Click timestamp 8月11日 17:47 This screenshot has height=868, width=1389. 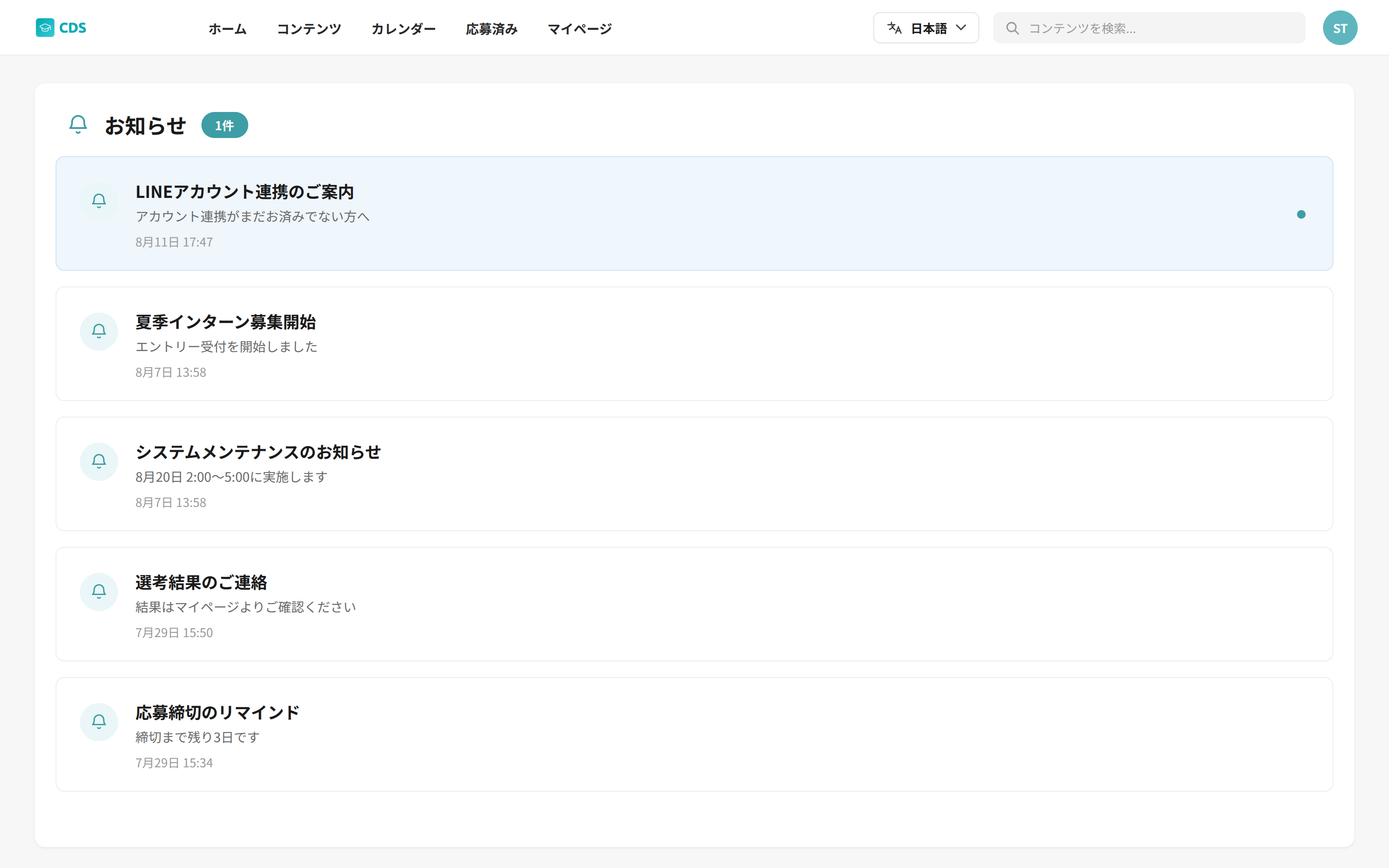pos(174,242)
